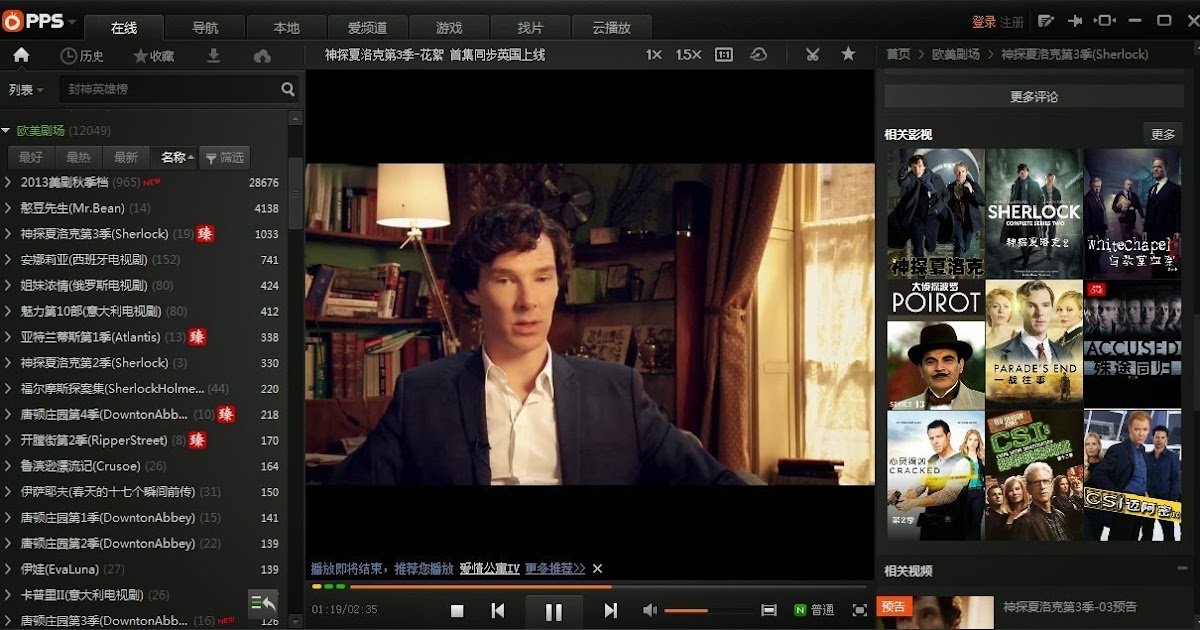Image resolution: width=1200 pixels, height=630 pixels.
Task: Go to the home icon in sidebar toolbar
Action: (21, 55)
